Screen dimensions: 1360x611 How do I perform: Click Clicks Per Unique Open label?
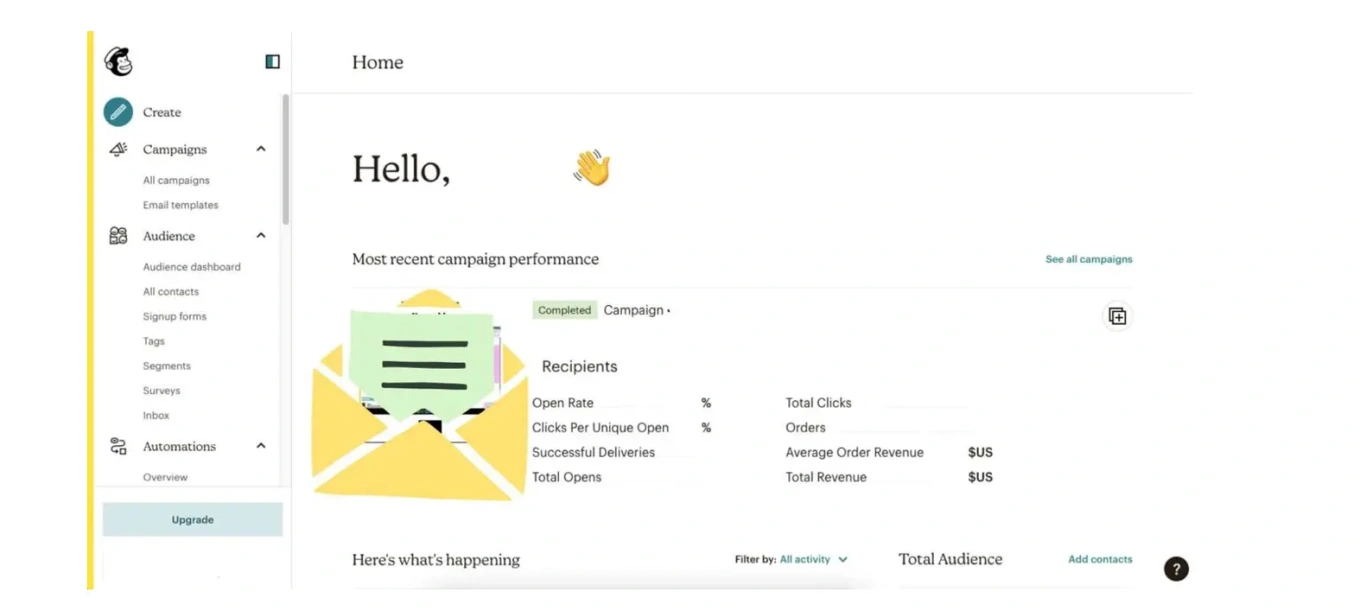point(600,428)
